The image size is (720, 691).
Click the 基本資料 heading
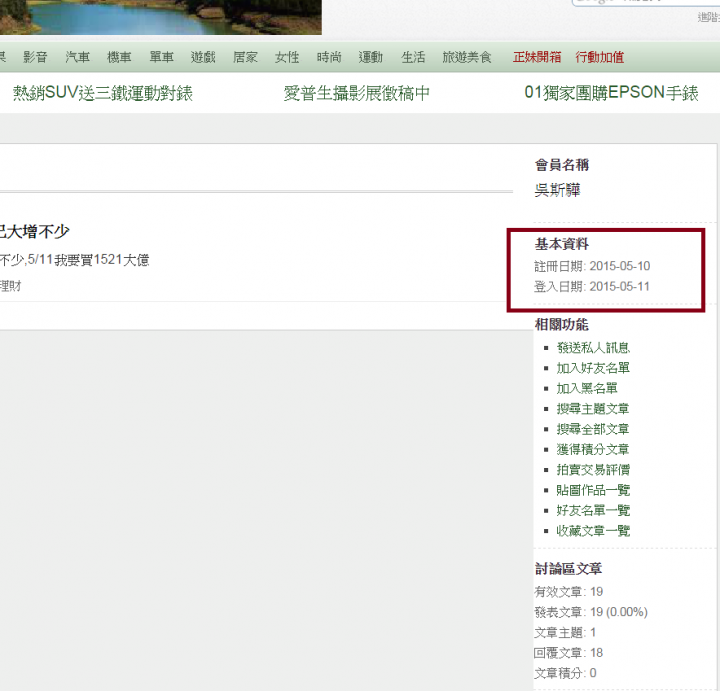click(562, 244)
